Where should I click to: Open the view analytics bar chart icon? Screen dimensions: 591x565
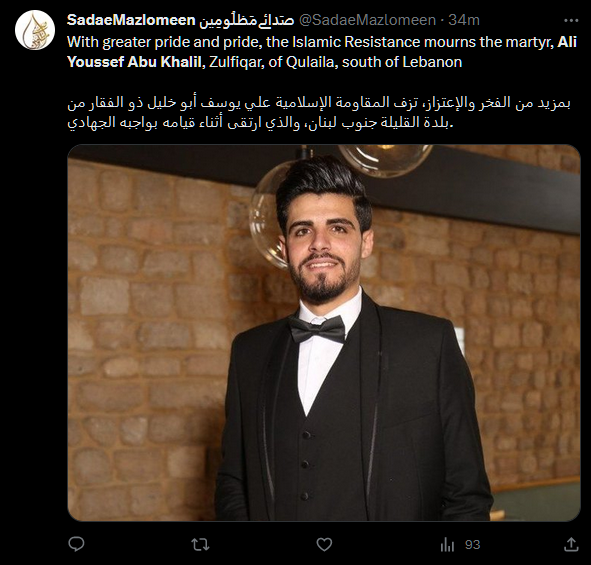(447, 545)
